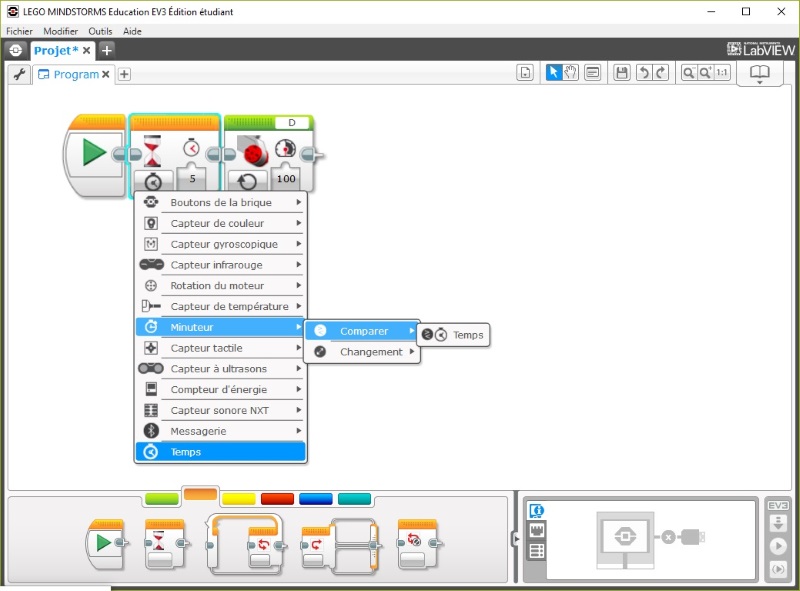Add a new program tab

coord(124,75)
